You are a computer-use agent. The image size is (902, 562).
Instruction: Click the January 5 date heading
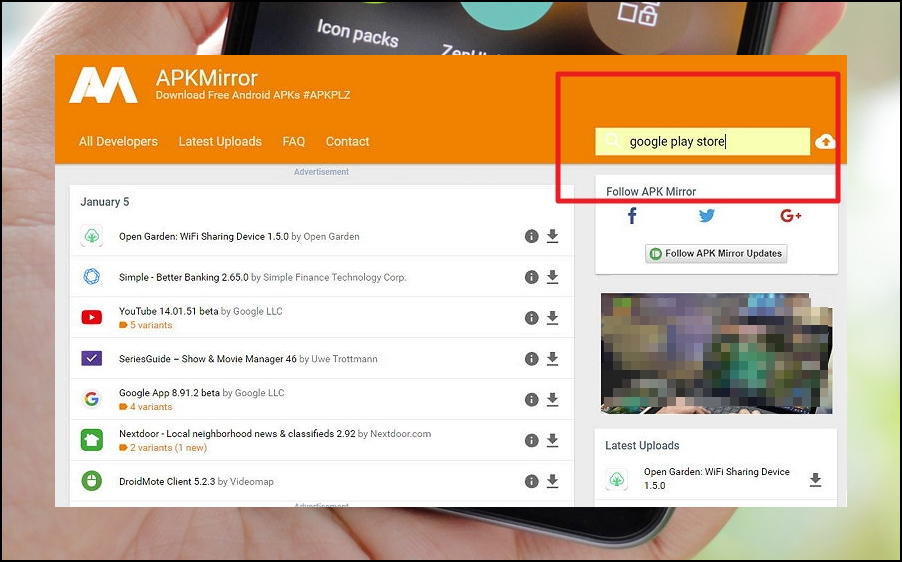105,202
